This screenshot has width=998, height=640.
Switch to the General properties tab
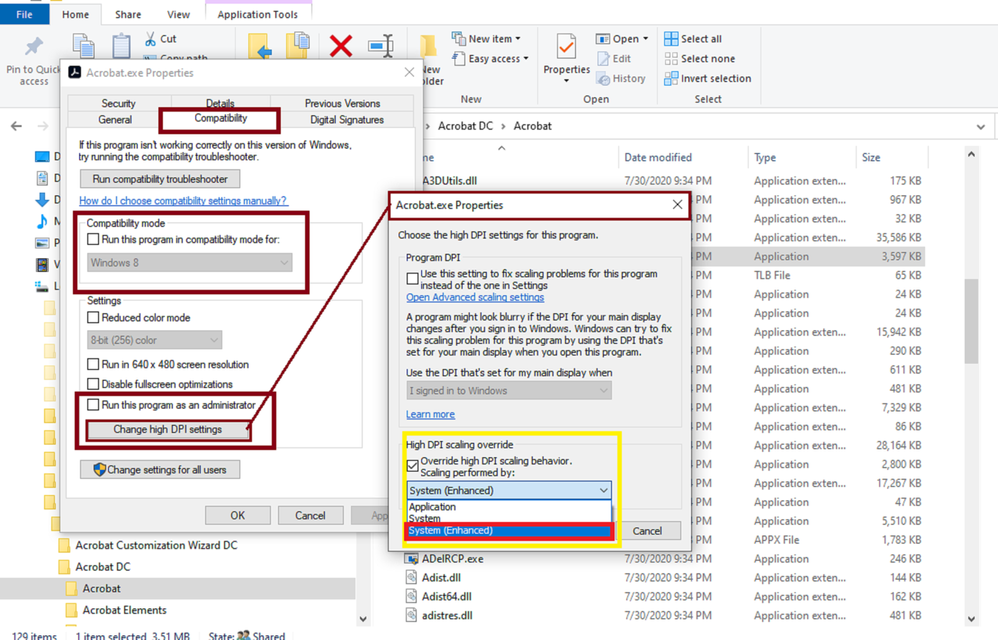(x=115, y=120)
